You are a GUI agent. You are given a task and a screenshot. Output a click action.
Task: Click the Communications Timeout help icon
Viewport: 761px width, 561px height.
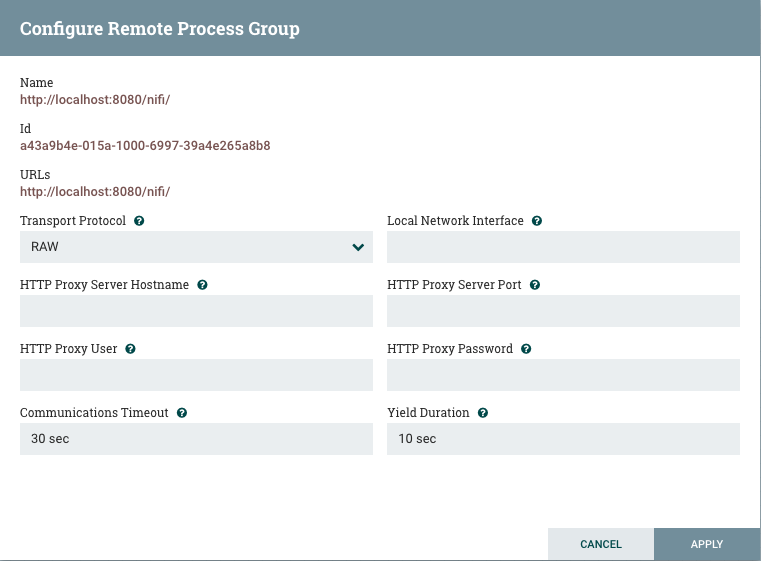(182, 413)
